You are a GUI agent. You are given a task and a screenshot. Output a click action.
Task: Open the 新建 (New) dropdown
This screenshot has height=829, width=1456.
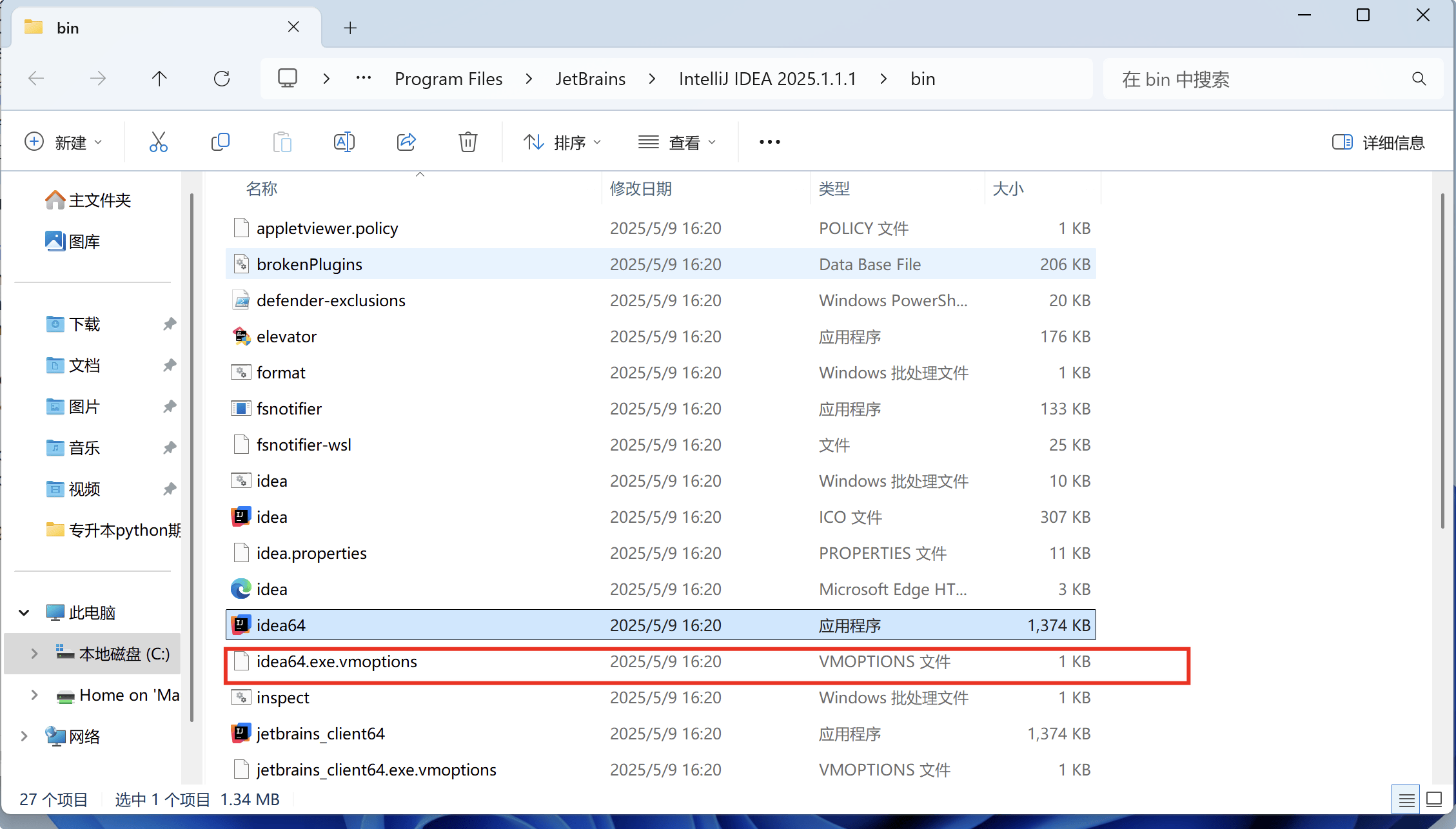click(x=63, y=142)
